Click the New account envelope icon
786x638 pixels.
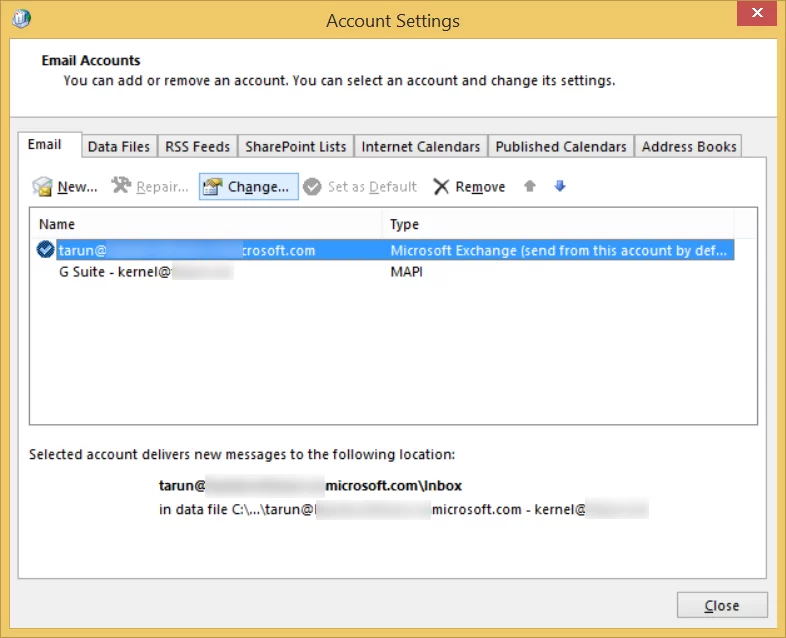tap(42, 186)
